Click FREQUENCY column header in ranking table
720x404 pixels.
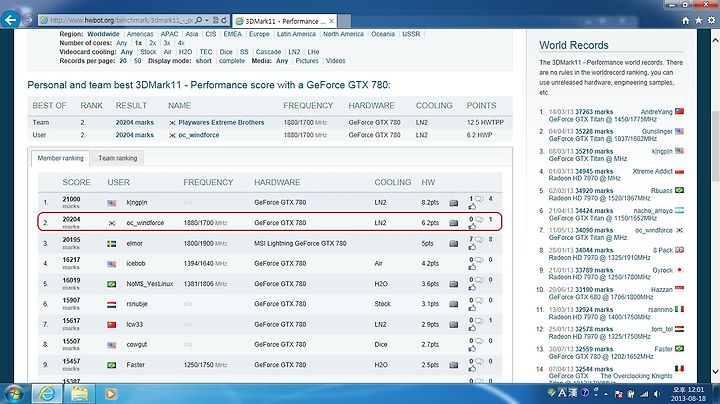pos(208,182)
